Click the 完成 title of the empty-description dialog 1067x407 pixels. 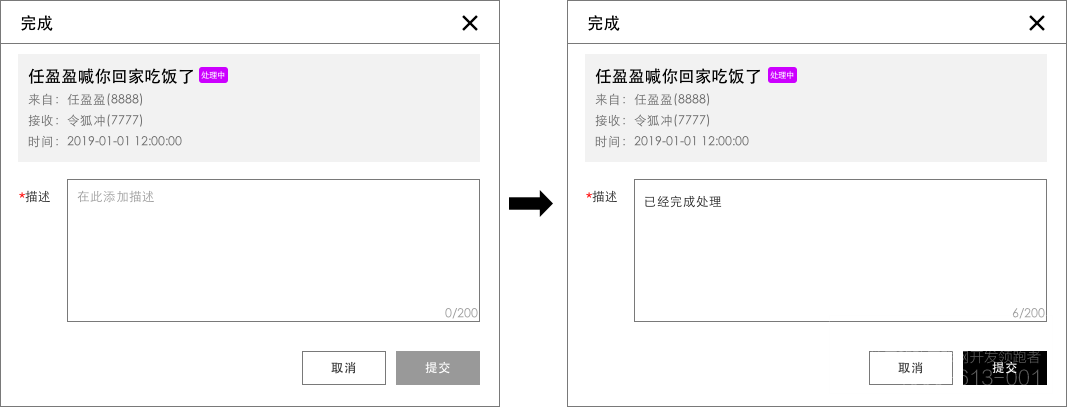[x=37, y=23]
